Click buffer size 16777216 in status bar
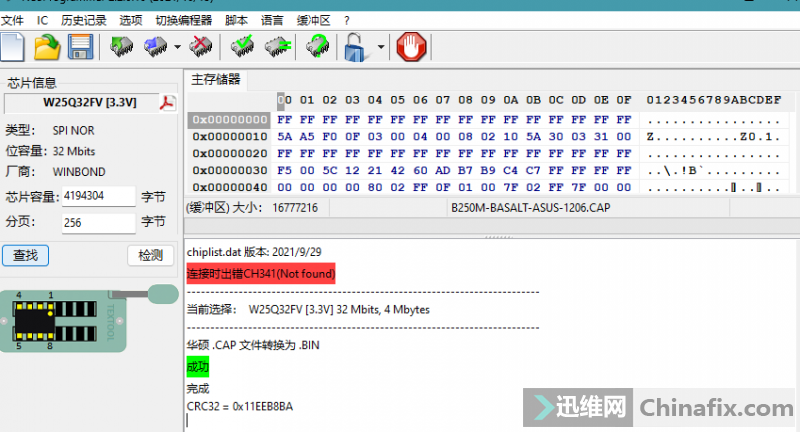Viewport: 800px width, 432px height. pyautogui.click(x=295, y=208)
